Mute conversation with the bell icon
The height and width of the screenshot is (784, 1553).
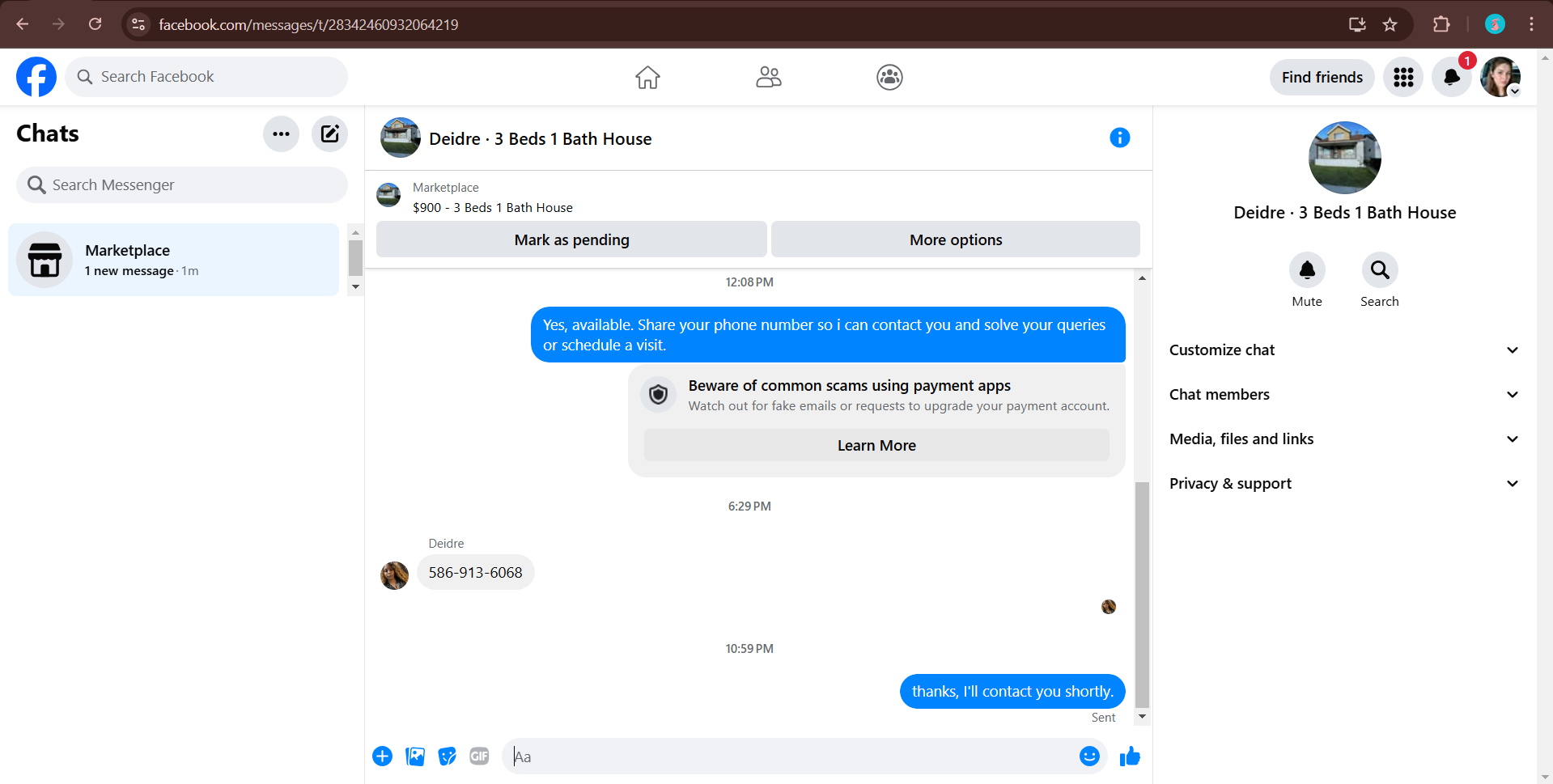pyautogui.click(x=1307, y=270)
